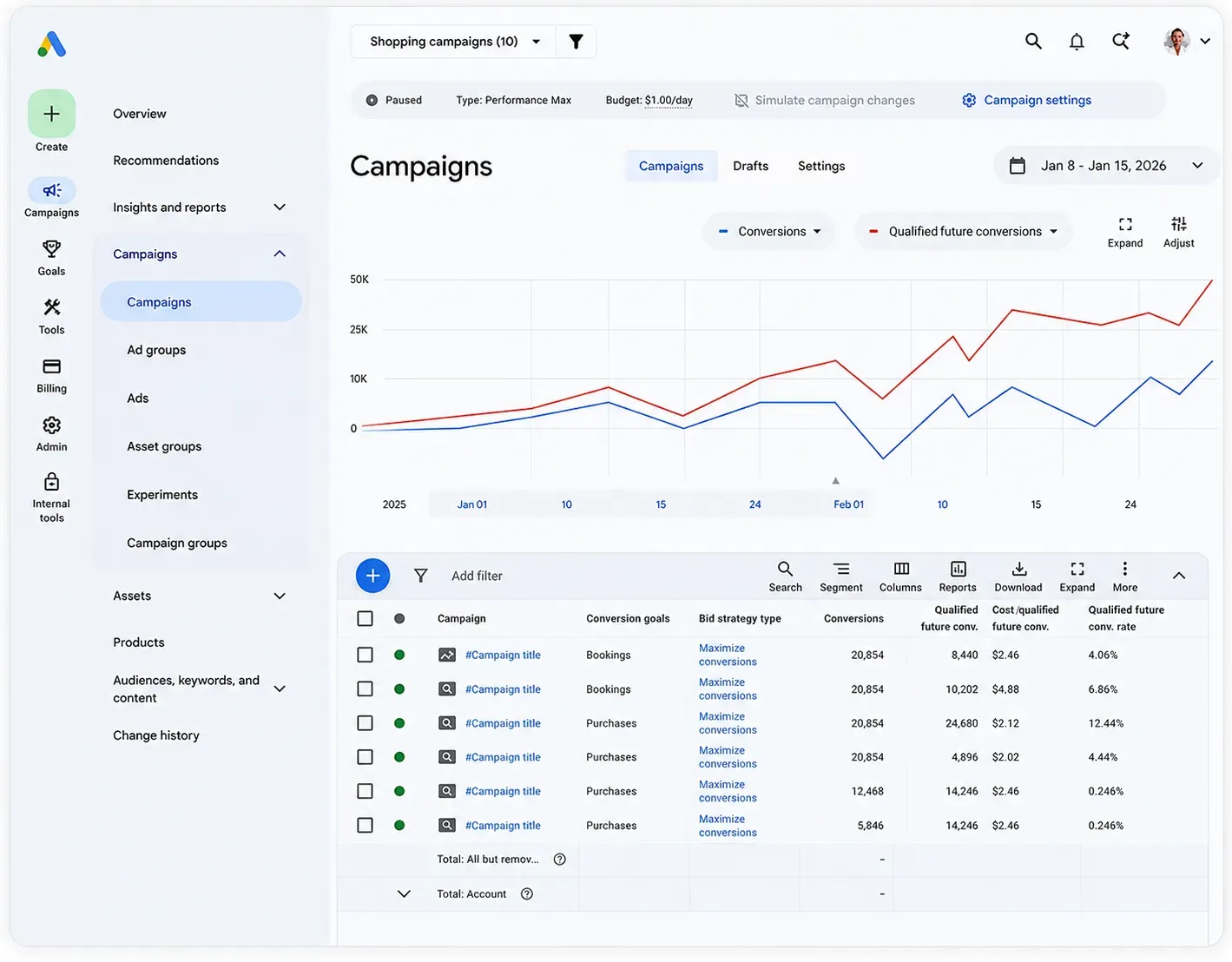Click the Adjust chart icon
The width and height of the screenshot is (1232, 962).
point(1178,224)
